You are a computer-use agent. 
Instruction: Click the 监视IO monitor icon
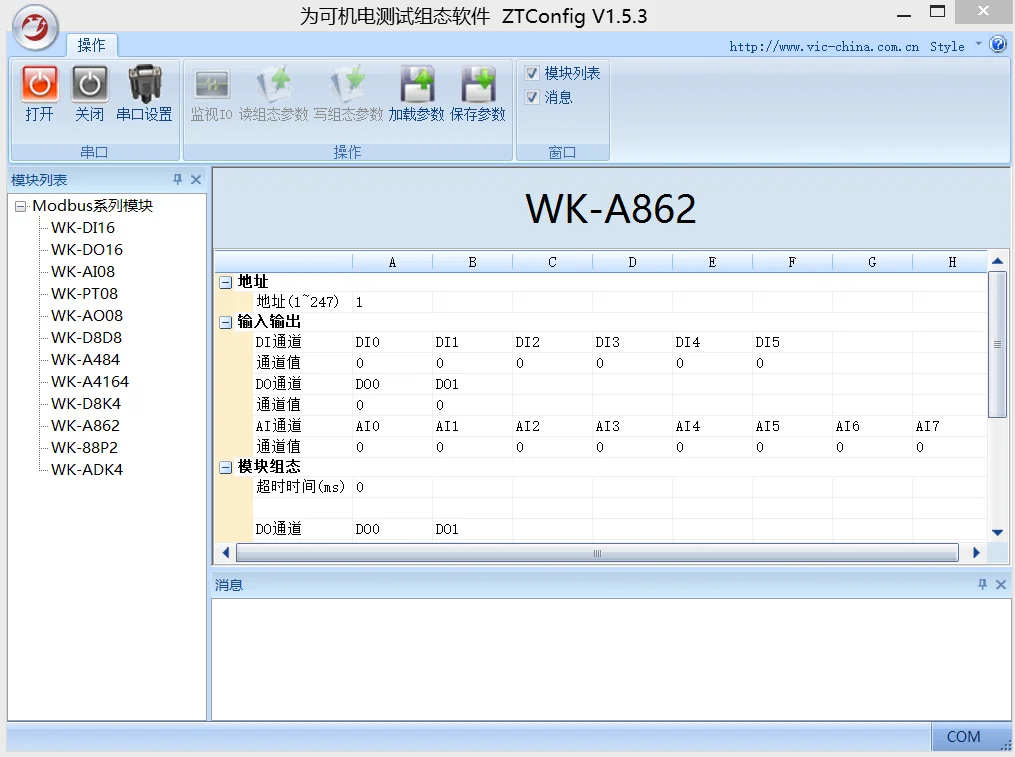tap(212, 84)
